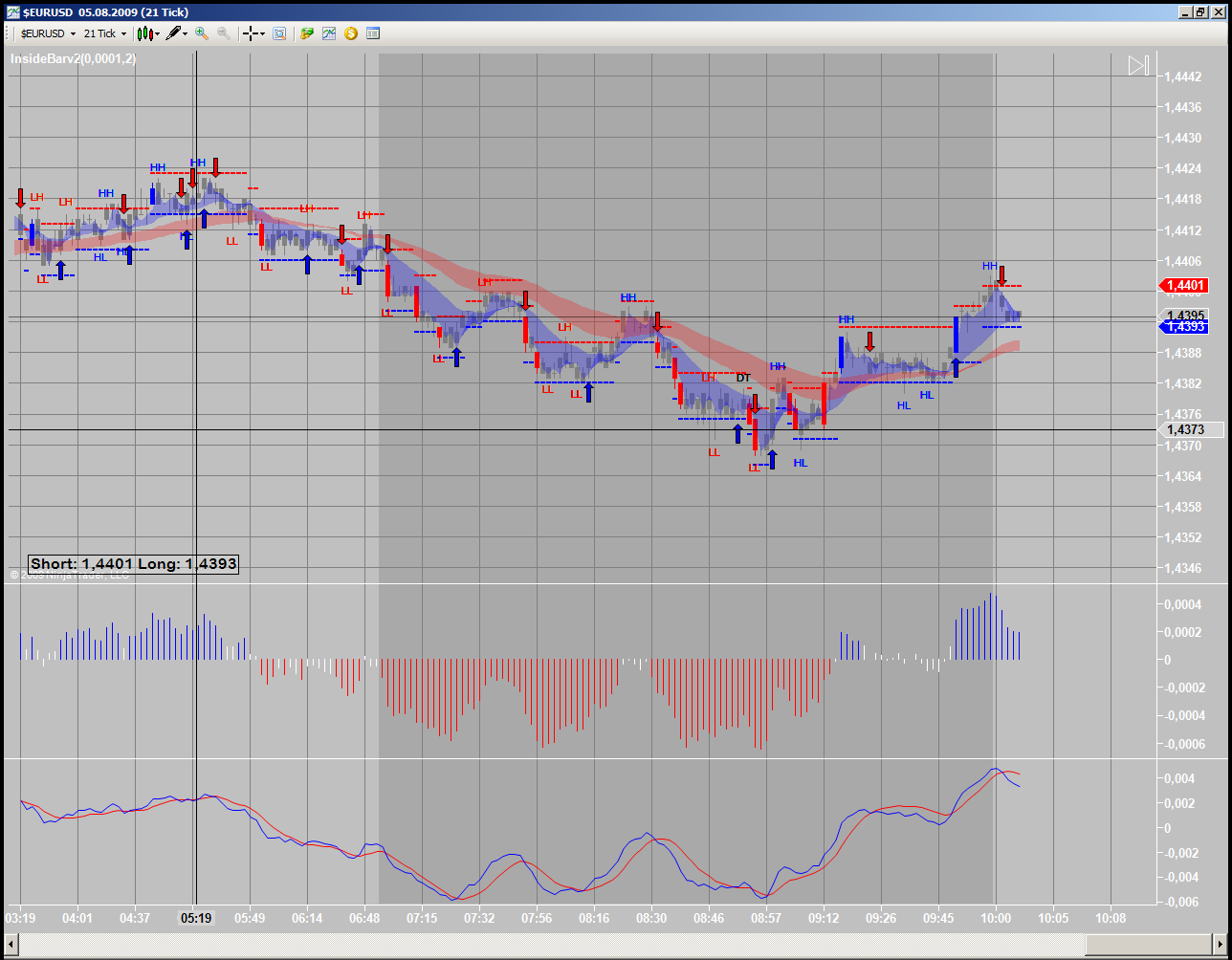
Task: Close the $EURUSD chart window
Action: coord(1219,12)
